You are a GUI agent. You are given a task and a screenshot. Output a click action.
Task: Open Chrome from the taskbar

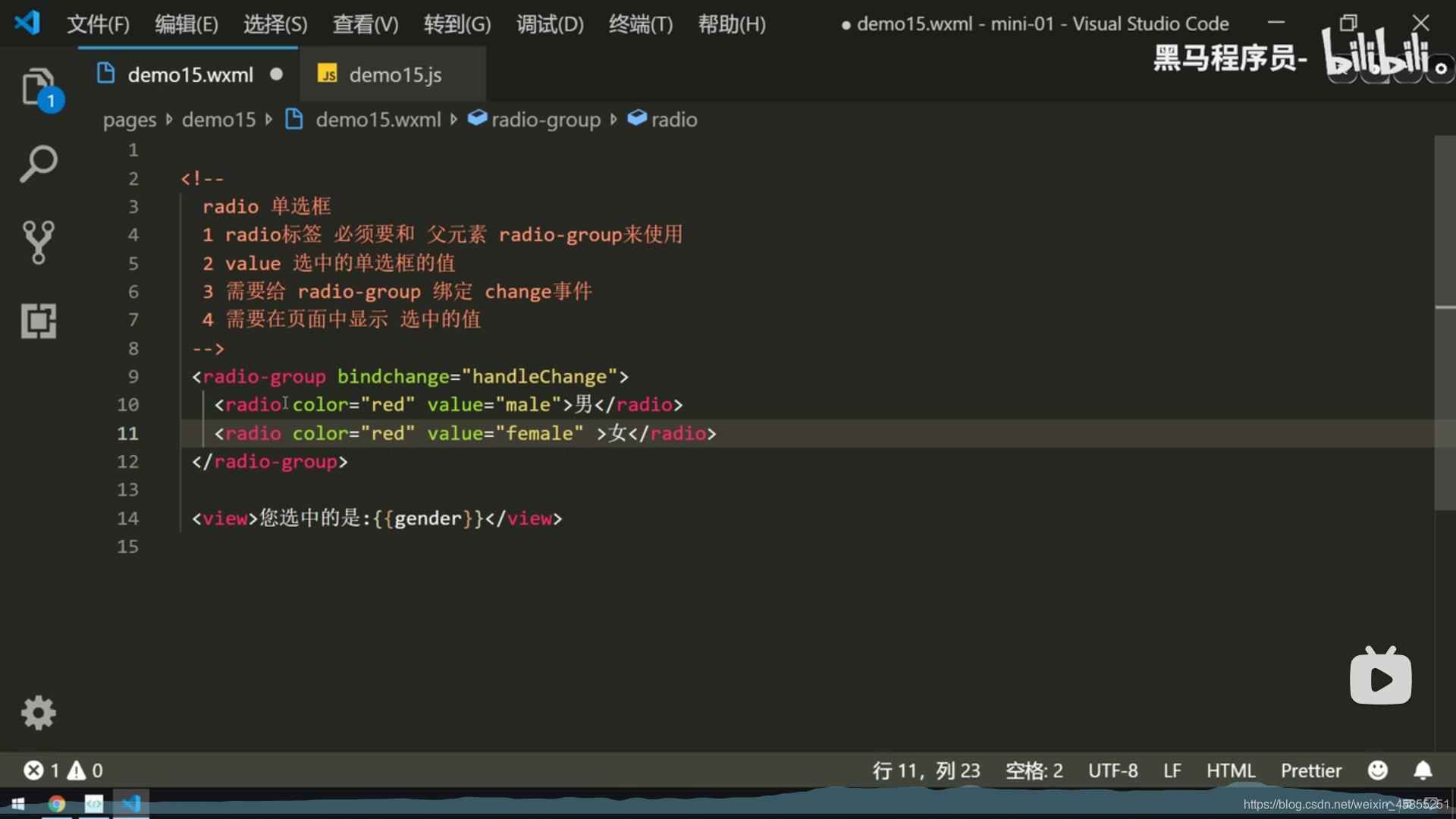coord(56,804)
